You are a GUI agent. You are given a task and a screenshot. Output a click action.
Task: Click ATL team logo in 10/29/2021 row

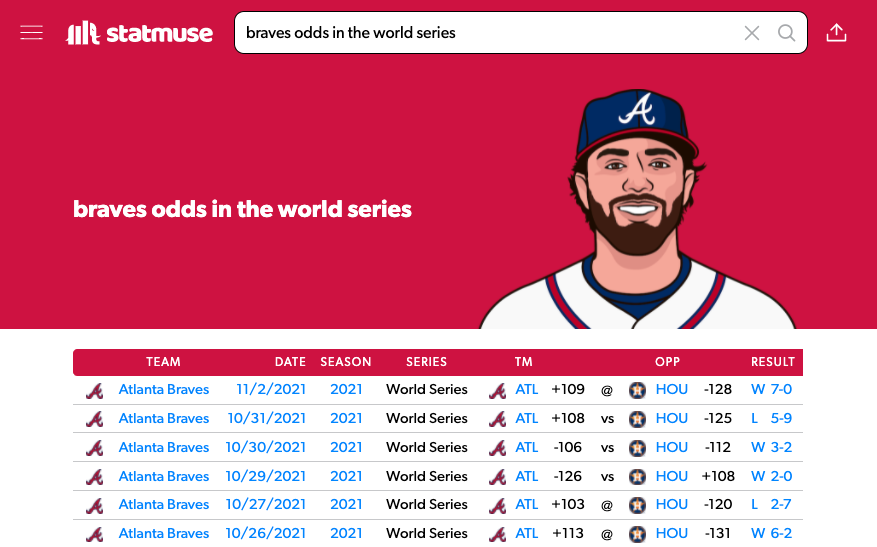tap(497, 477)
